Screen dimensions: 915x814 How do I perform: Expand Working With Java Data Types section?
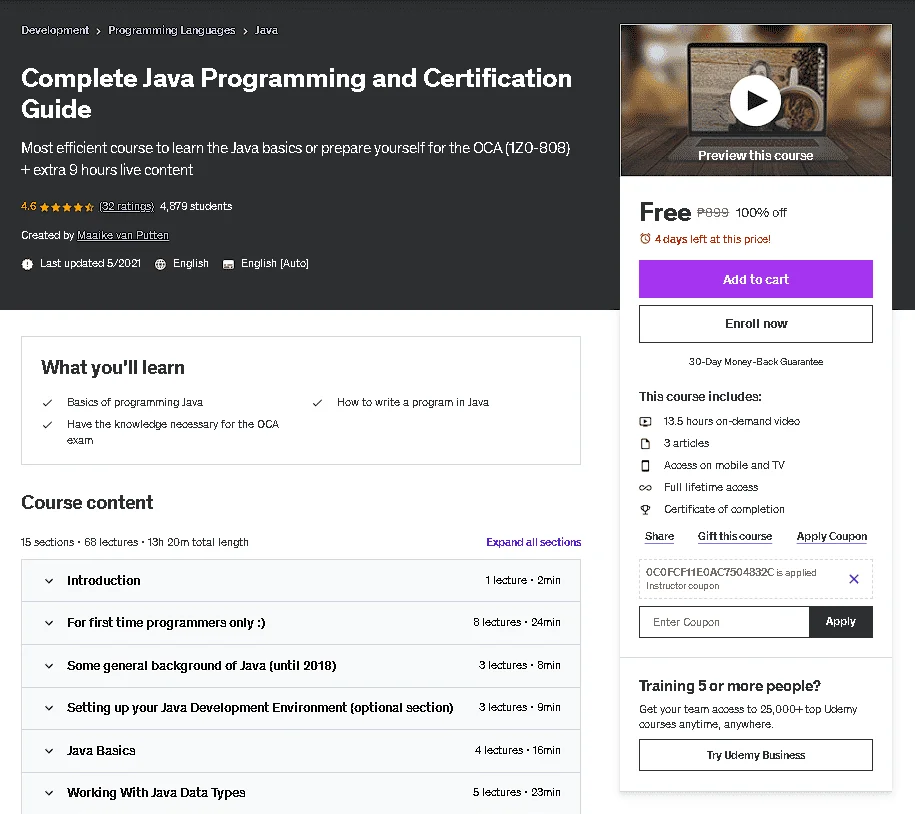coord(301,792)
